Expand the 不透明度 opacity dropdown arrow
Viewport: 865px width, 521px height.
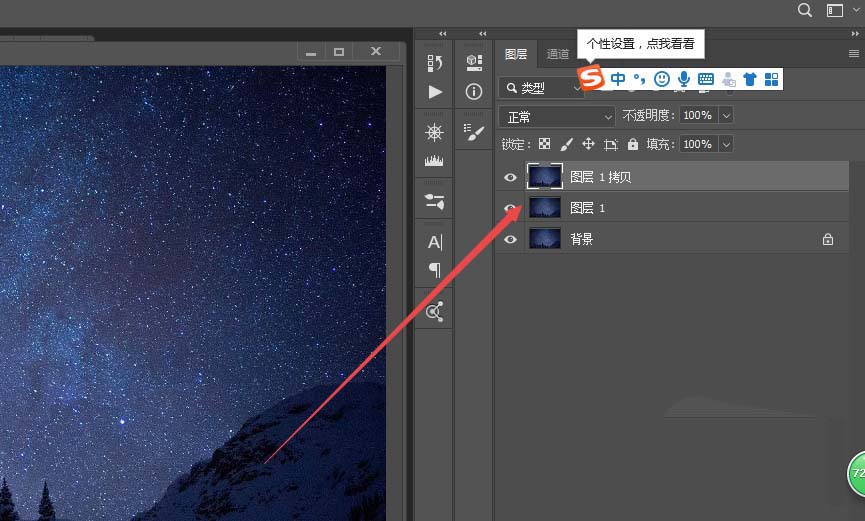(x=726, y=115)
